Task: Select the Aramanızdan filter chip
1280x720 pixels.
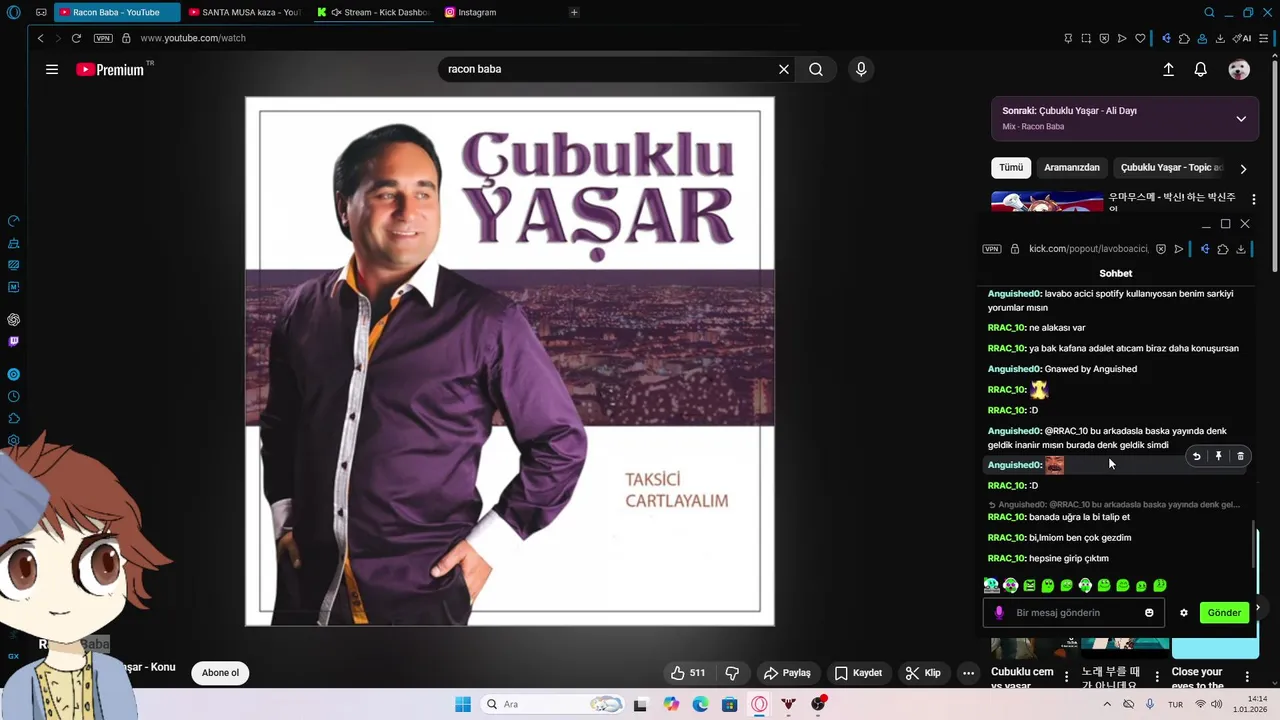Action: (1072, 168)
